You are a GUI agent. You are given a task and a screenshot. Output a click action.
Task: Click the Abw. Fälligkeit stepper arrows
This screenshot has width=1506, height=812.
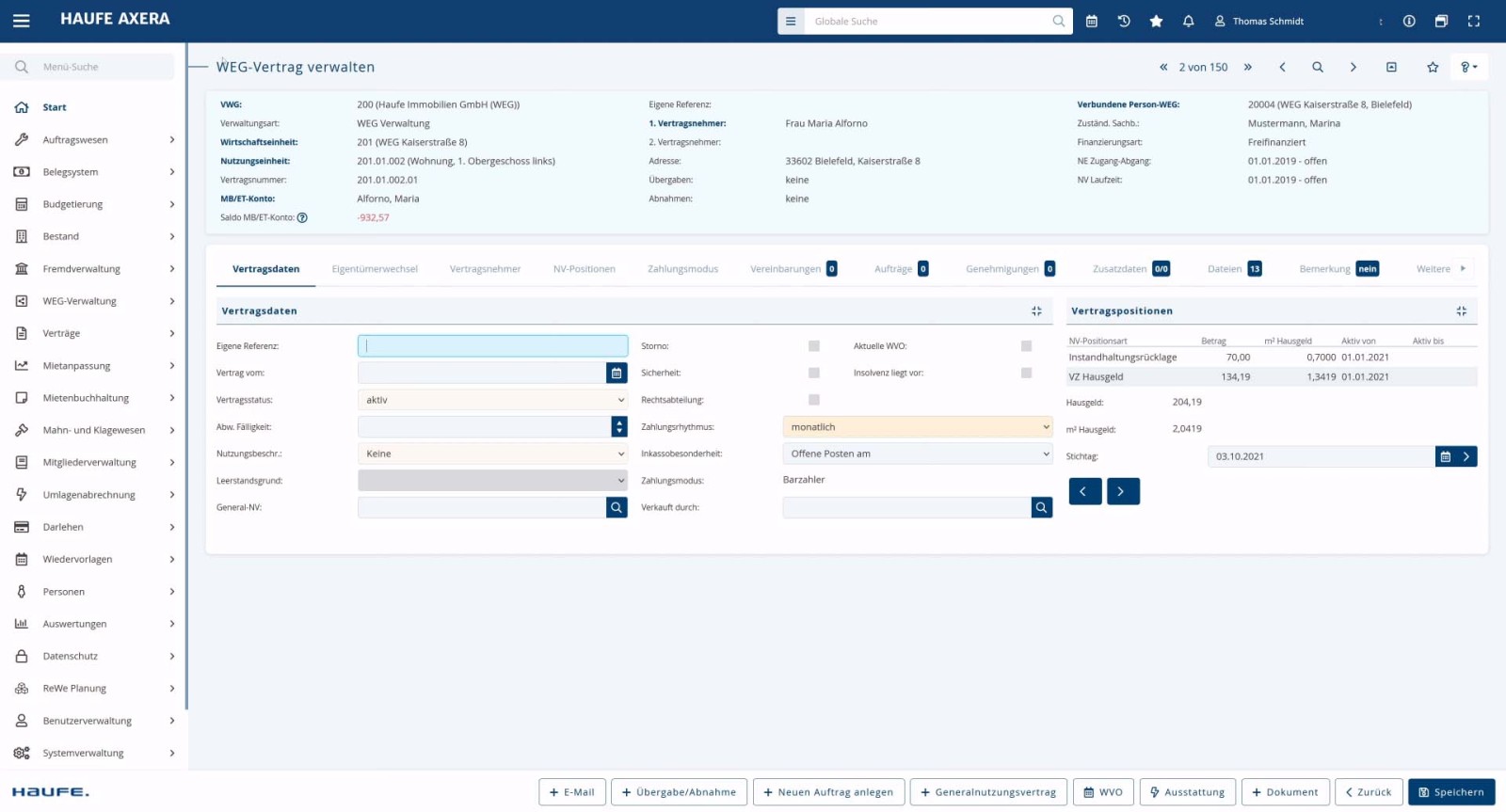coord(619,427)
